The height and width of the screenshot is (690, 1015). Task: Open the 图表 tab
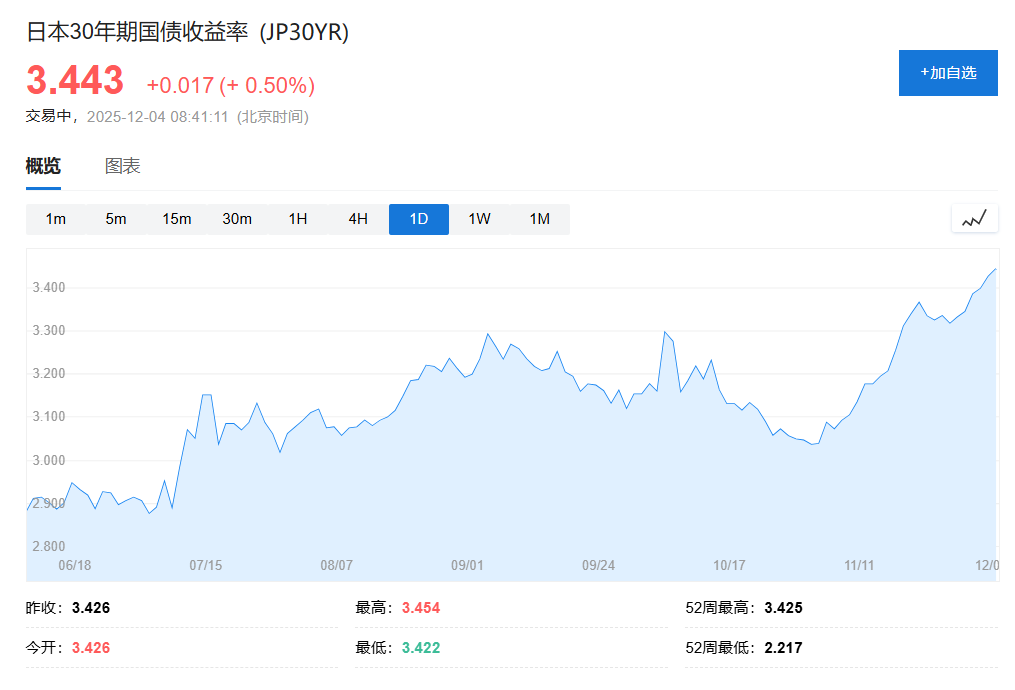coord(123,165)
